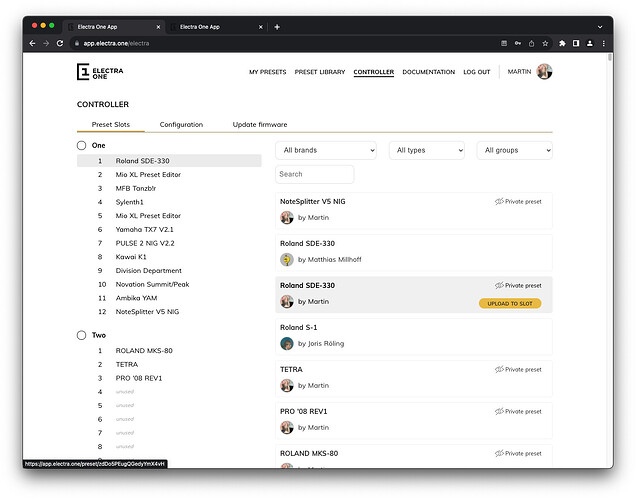Click the MARTIN username link
Image resolution: width=637 pixels, height=500 pixels.
(519, 71)
